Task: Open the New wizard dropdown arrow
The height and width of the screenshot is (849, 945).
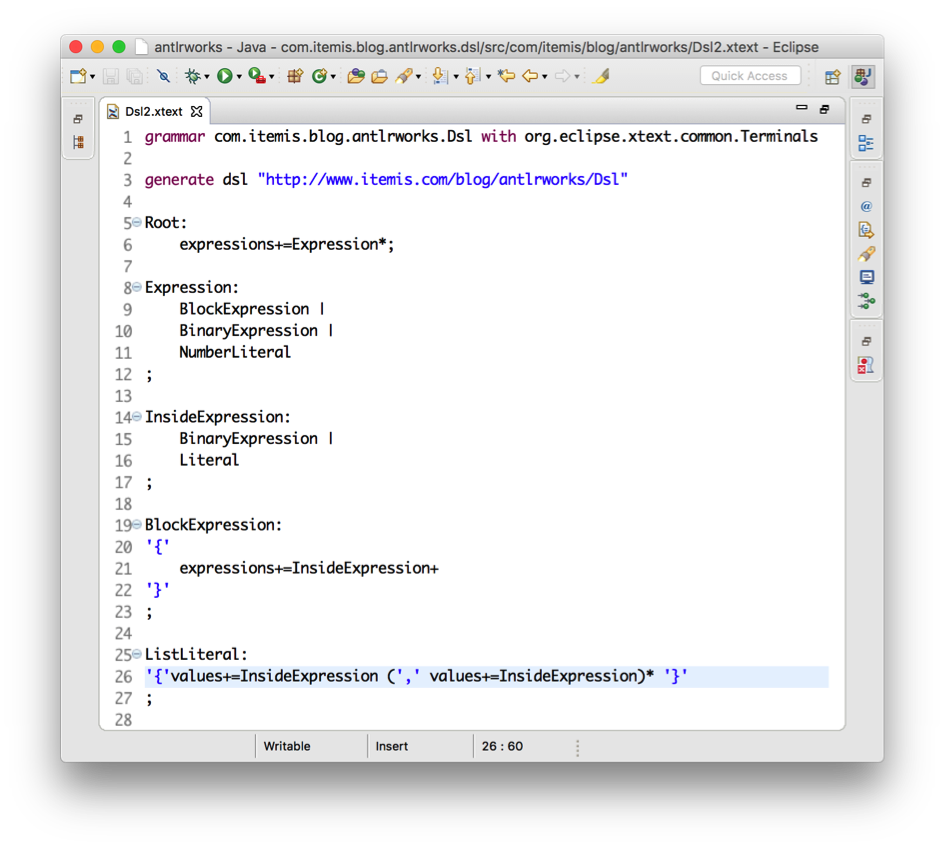Action: [x=92, y=77]
